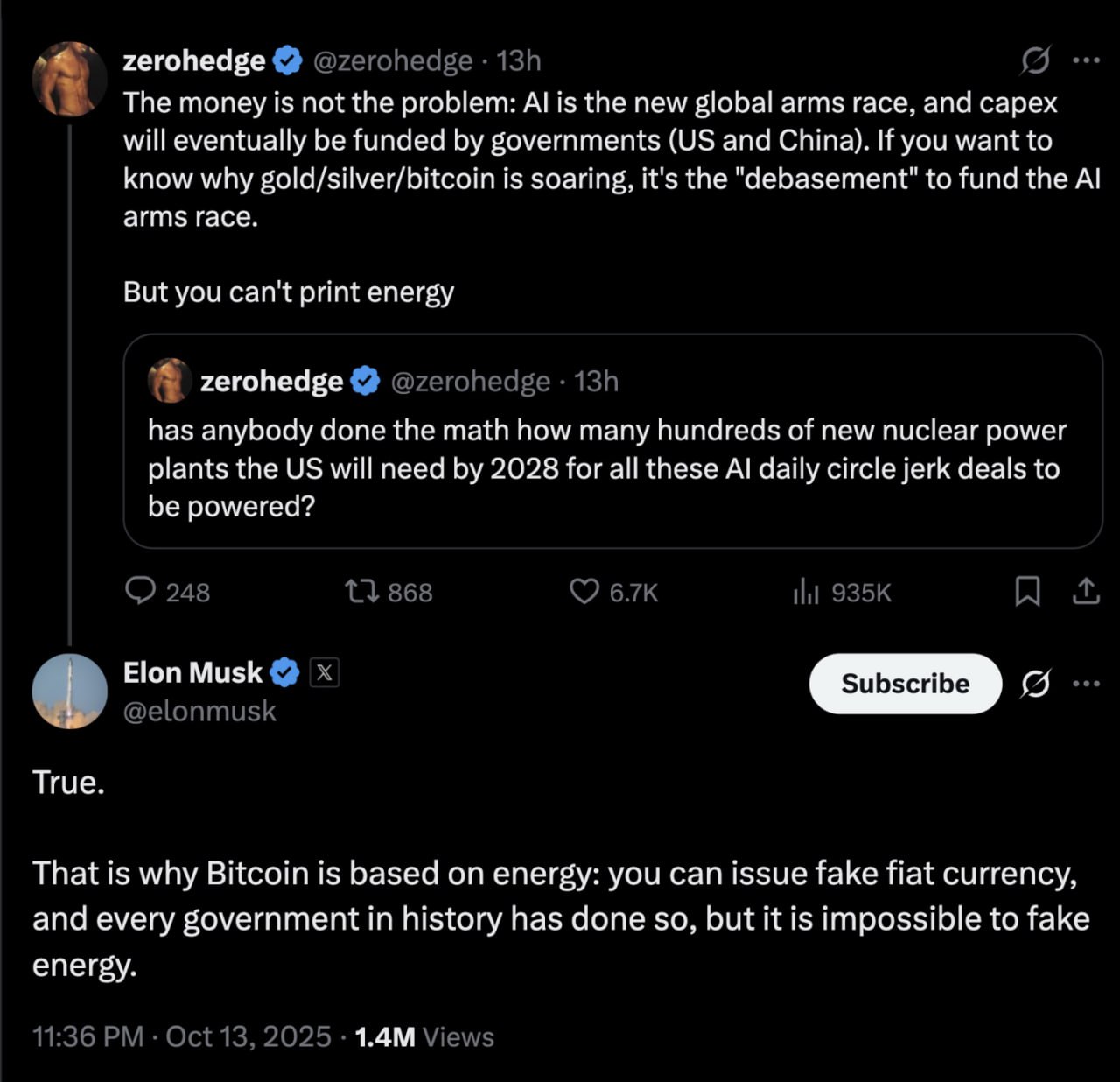1120x1082 pixels.
Task: Click the X affiliation badge beside Elon Musk
Action: tap(324, 672)
